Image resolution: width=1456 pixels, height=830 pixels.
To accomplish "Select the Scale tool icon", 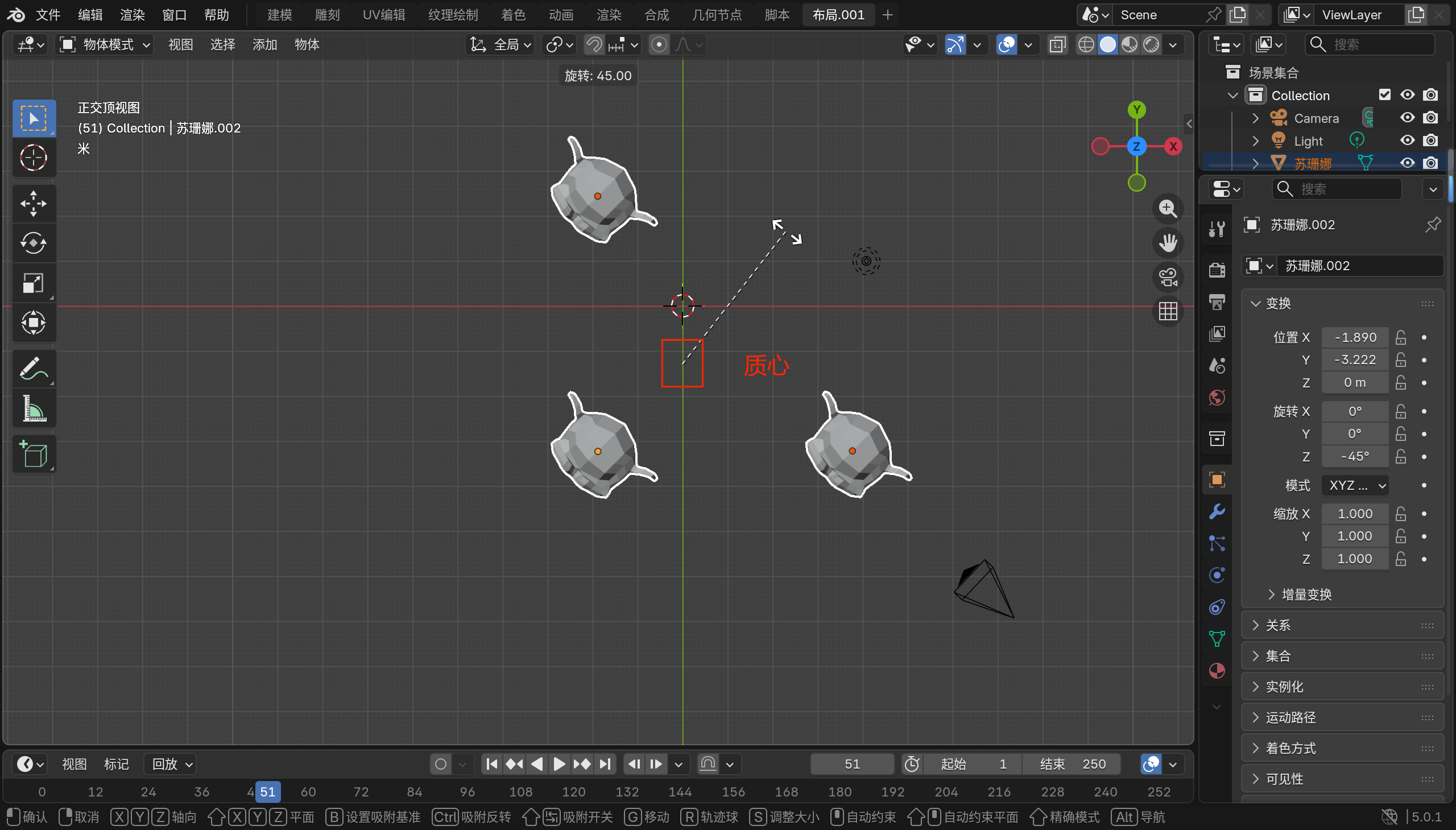I will (33, 283).
